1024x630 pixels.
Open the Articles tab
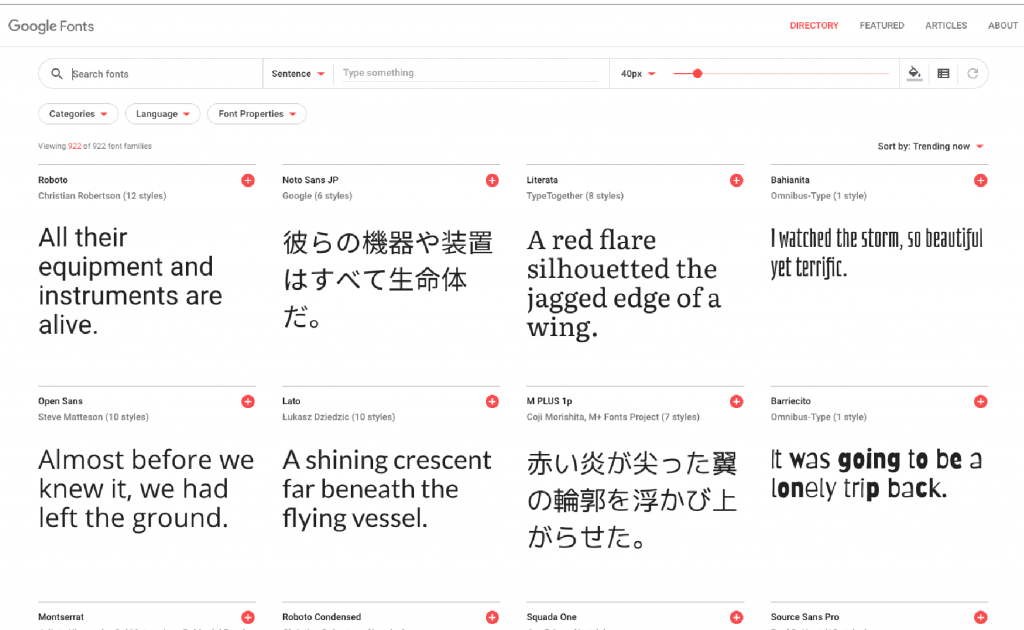tap(946, 25)
